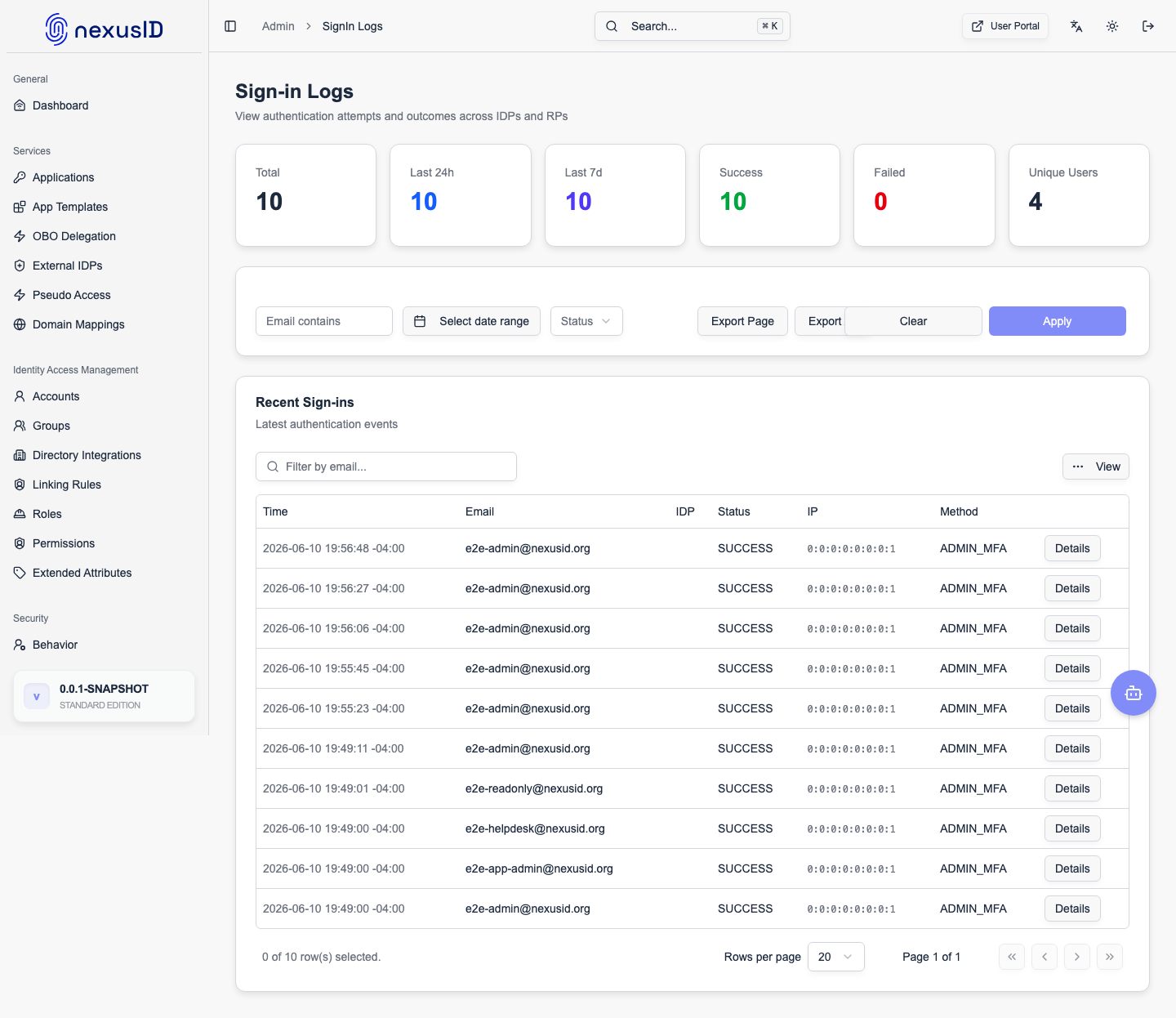Switch theme with the sun icon
Image resolution: width=1176 pixels, height=1018 pixels.
[1112, 26]
